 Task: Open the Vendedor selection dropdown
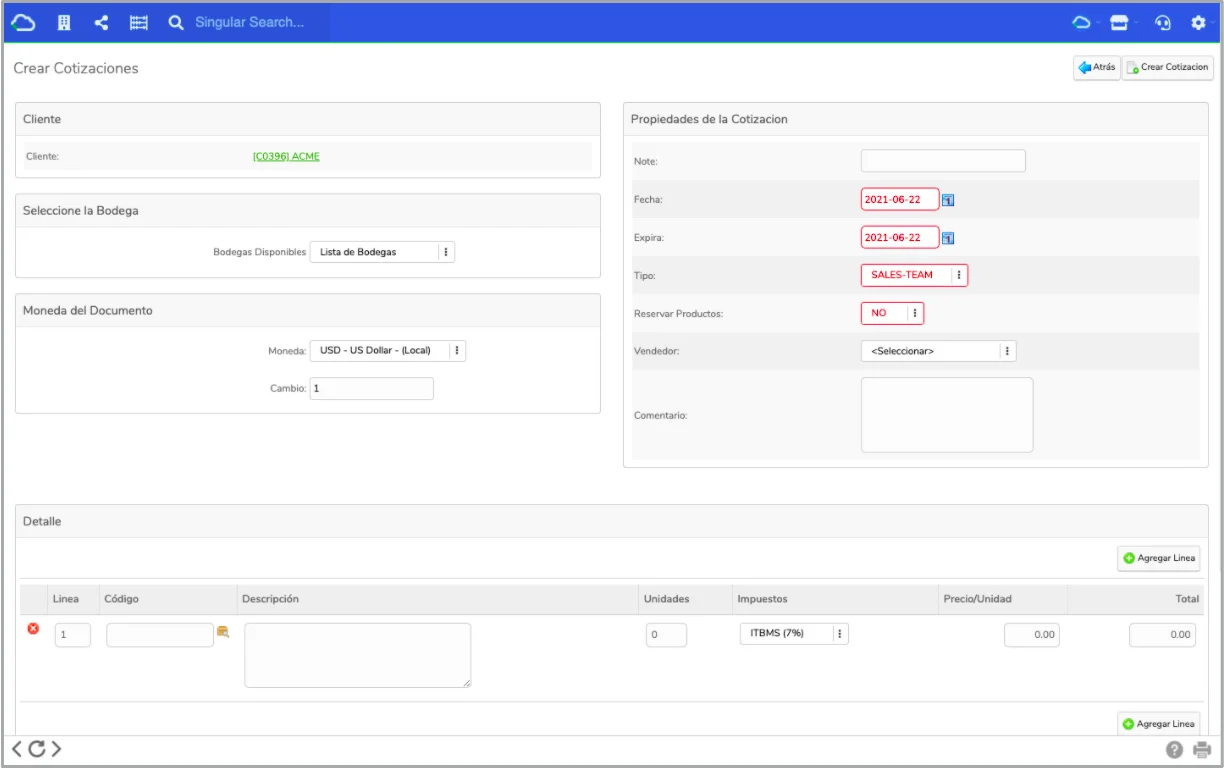coord(938,351)
